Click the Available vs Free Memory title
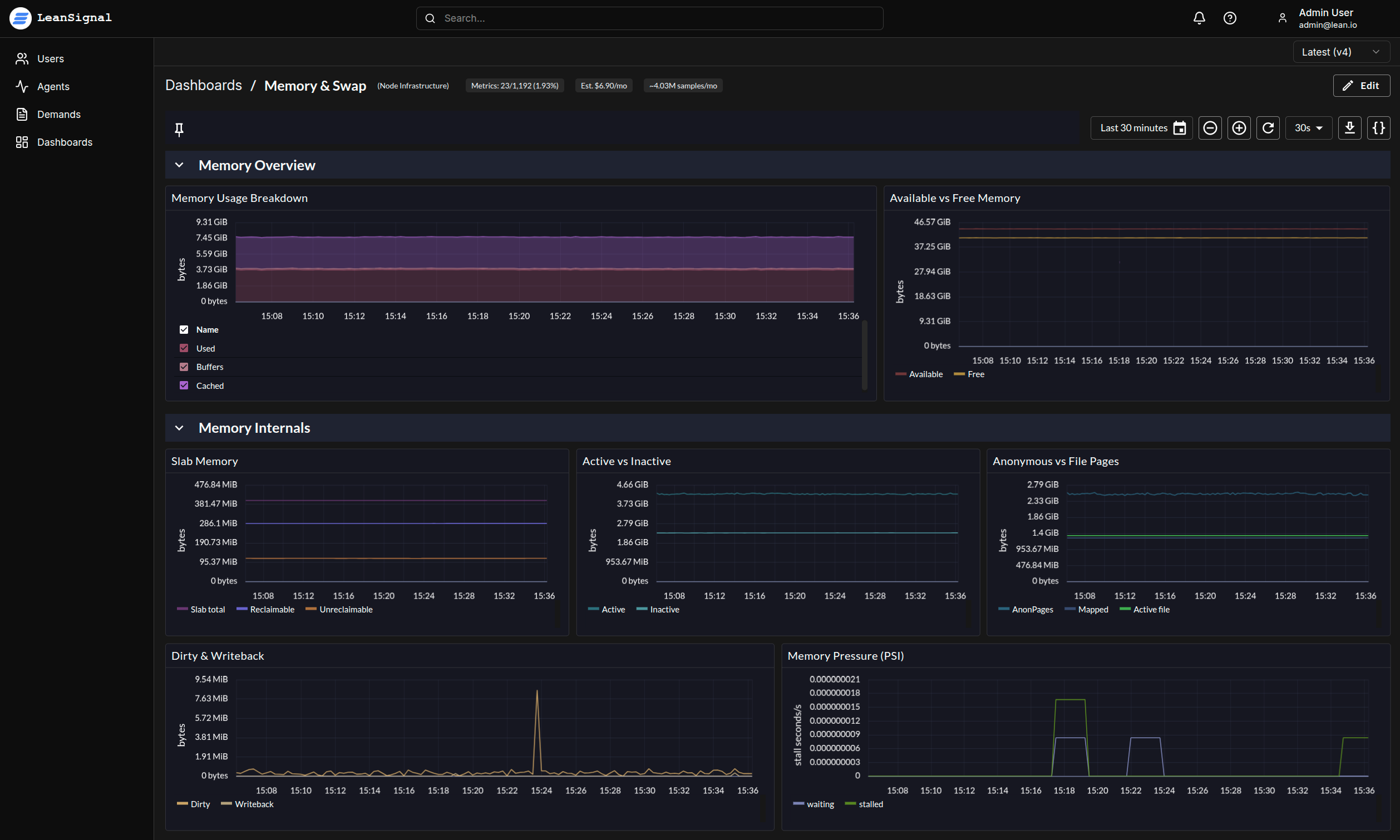This screenshot has height=840, width=1400. point(954,198)
